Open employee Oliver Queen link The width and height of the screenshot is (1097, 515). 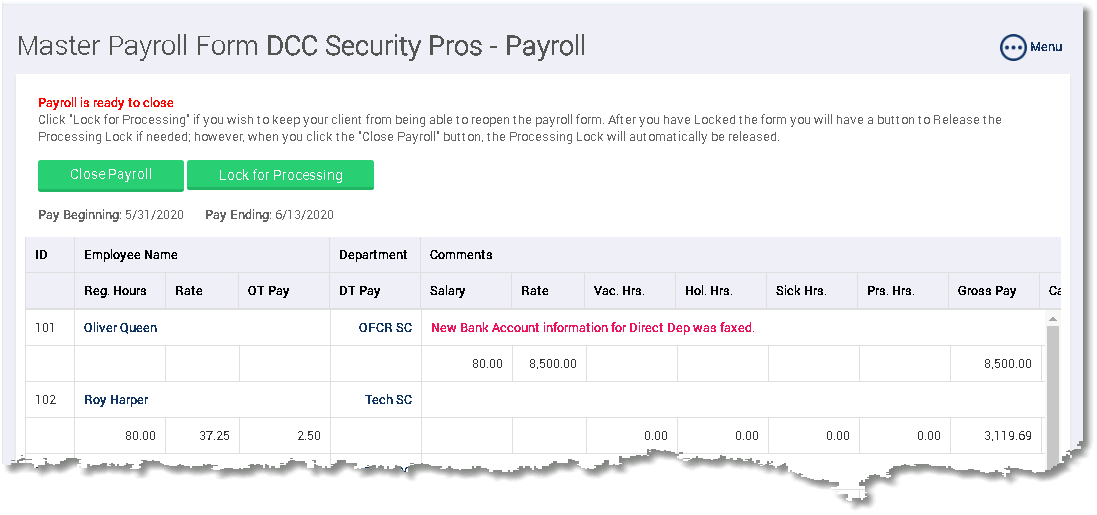click(x=120, y=327)
